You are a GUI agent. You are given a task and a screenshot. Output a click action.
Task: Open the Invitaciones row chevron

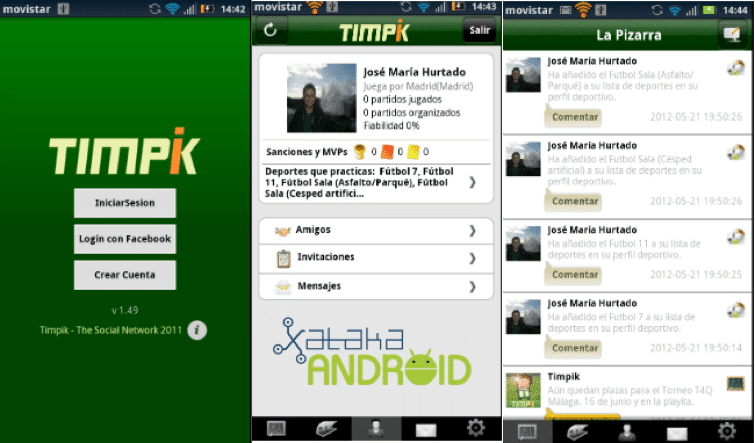point(472,259)
